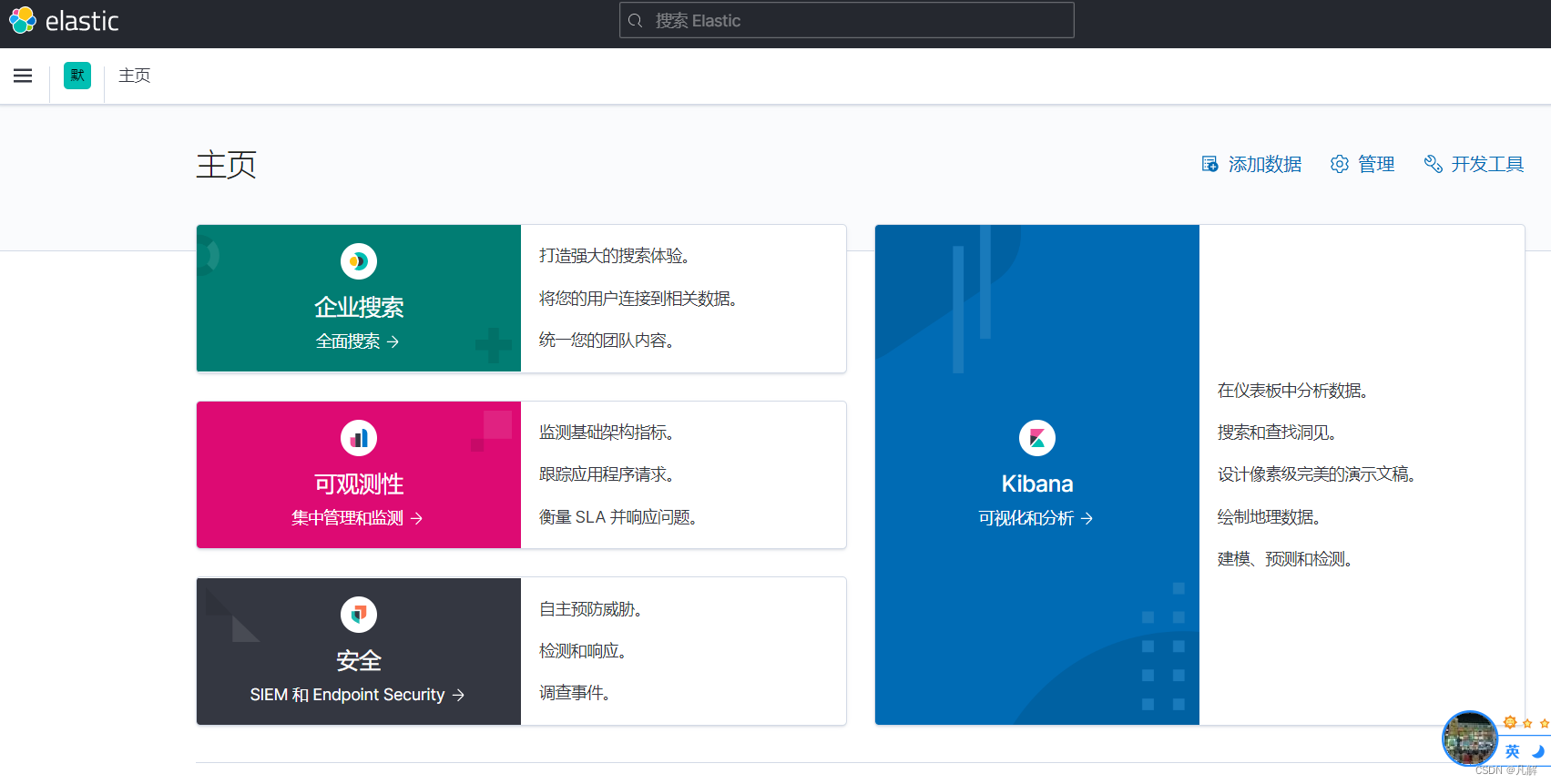Select the 主页 breadcrumb
1551x784 pixels.
(x=135, y=76)
